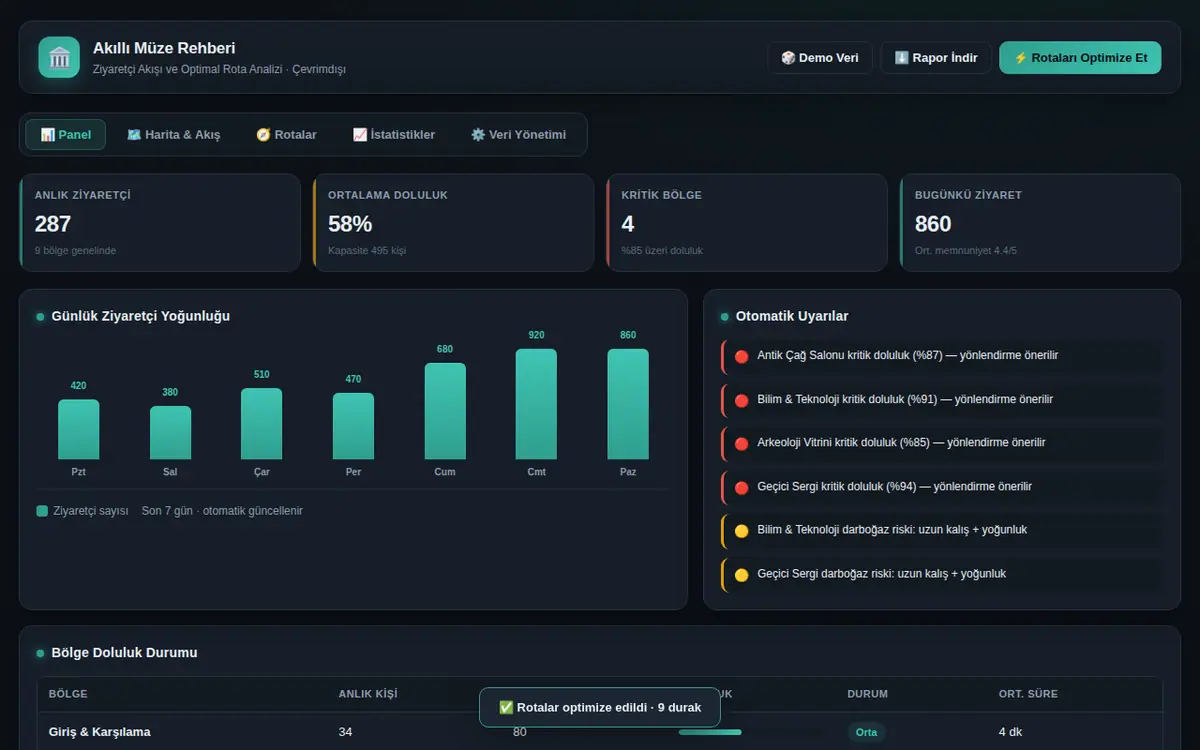
Task: Select the Çar bar showing 510
Action: pyautogui.click(x=261, y=424)
